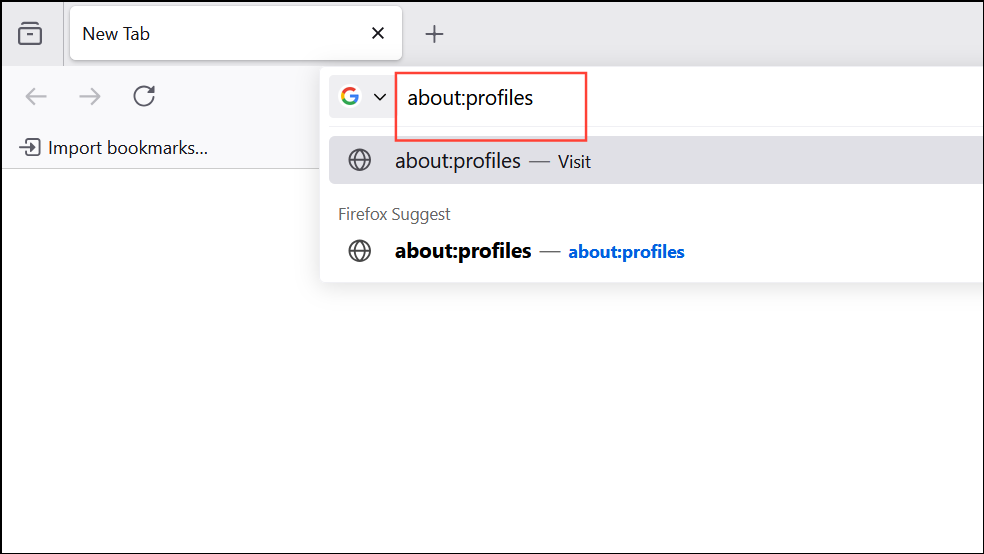Viewport: 984px width, 554px height.
Task: Click the blue about:profiles suggestion link
Action: tap(626, 252)
